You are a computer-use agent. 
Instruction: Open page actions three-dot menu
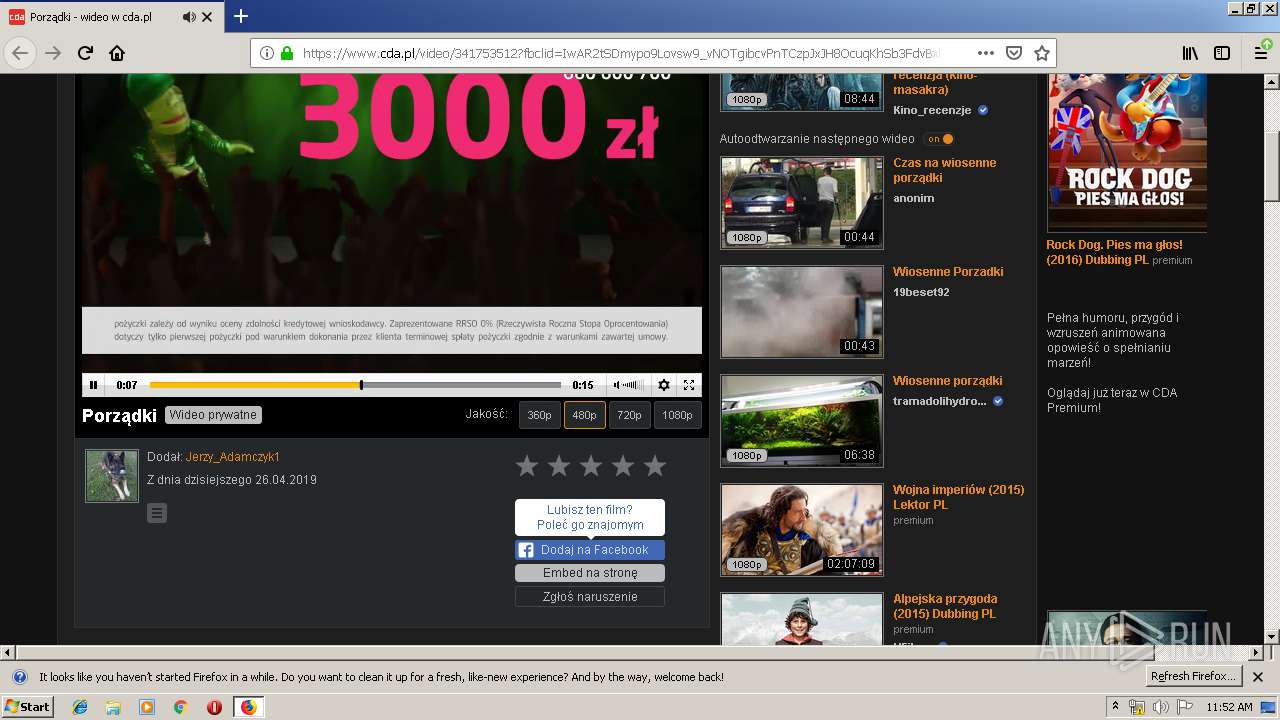pos(986,53)
